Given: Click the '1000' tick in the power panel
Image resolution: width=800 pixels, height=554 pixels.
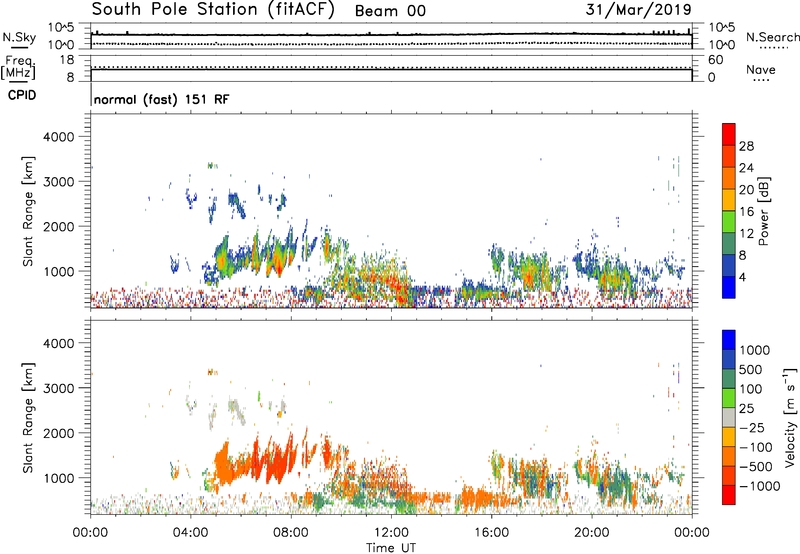Looking at the screenshot, I should 59,271.
